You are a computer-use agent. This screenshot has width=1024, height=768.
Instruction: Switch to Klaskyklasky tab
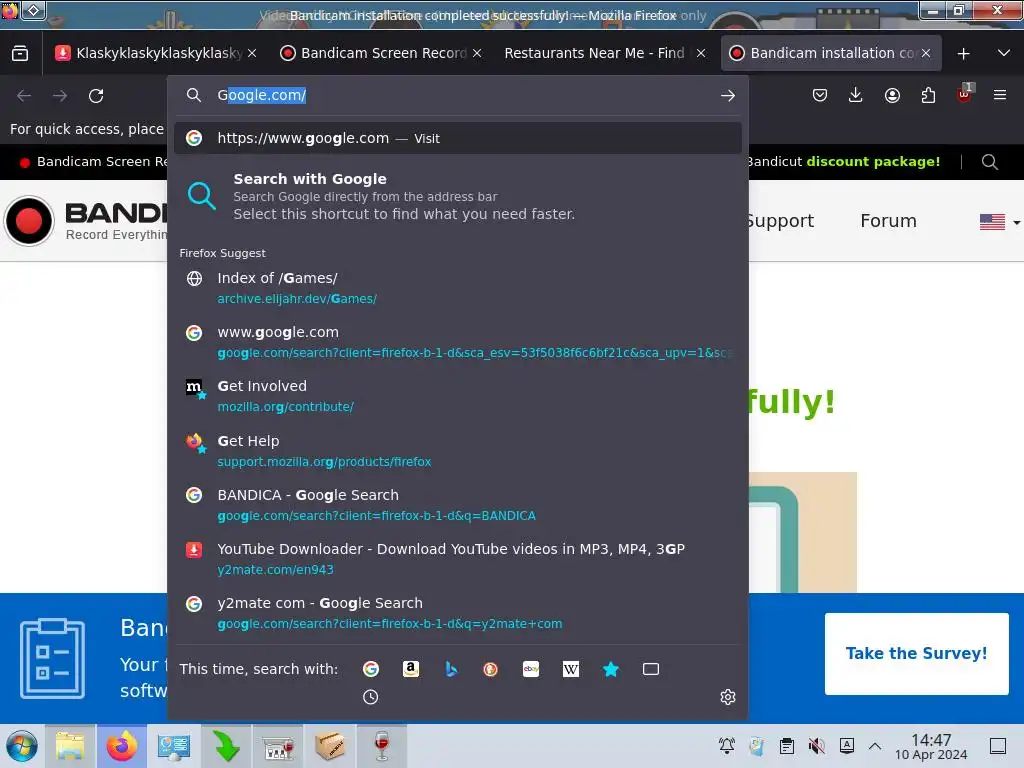click(x=156, y=53)
